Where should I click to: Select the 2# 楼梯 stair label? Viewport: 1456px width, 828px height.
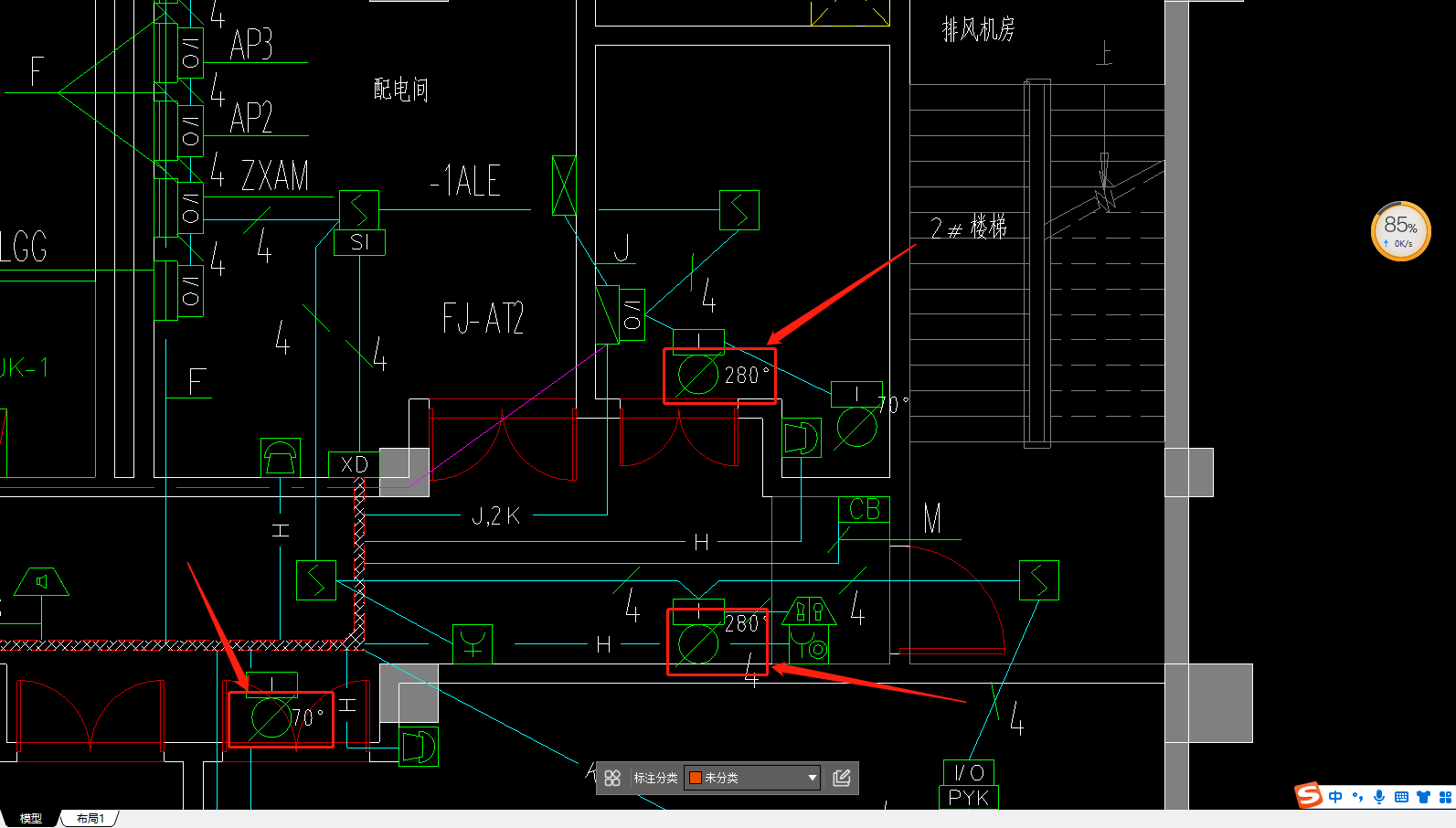tap(968, 227)
